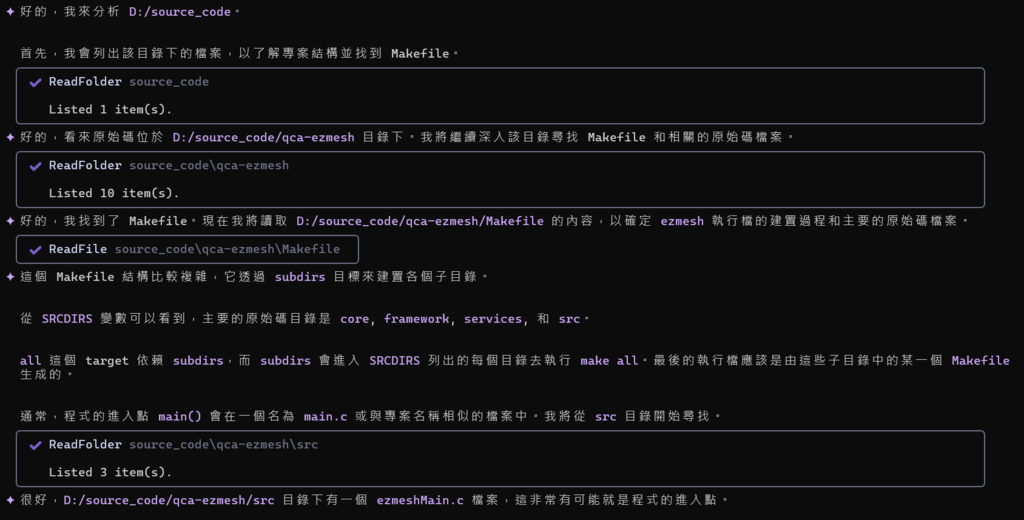This screenshot has width=1024, height=520.
Task: Click the sparkle before the '很好' message
Action: (x=10, y=499)
